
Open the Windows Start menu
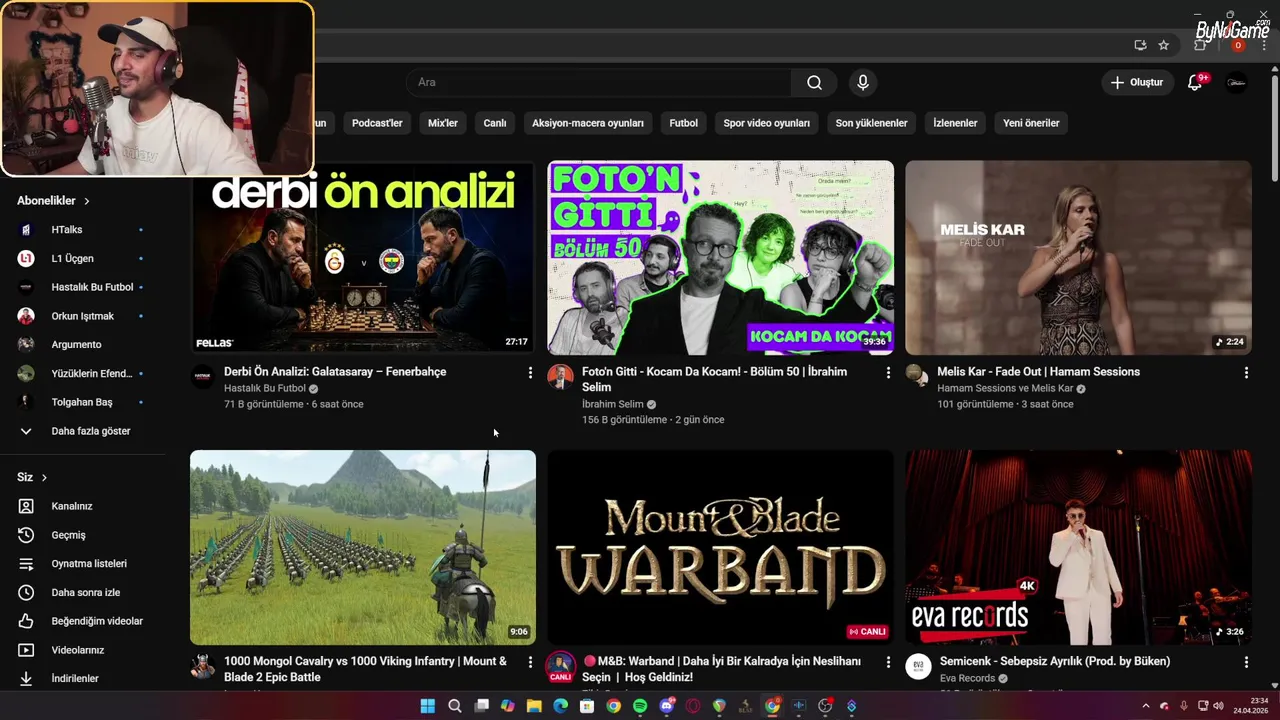click(428, 706)
